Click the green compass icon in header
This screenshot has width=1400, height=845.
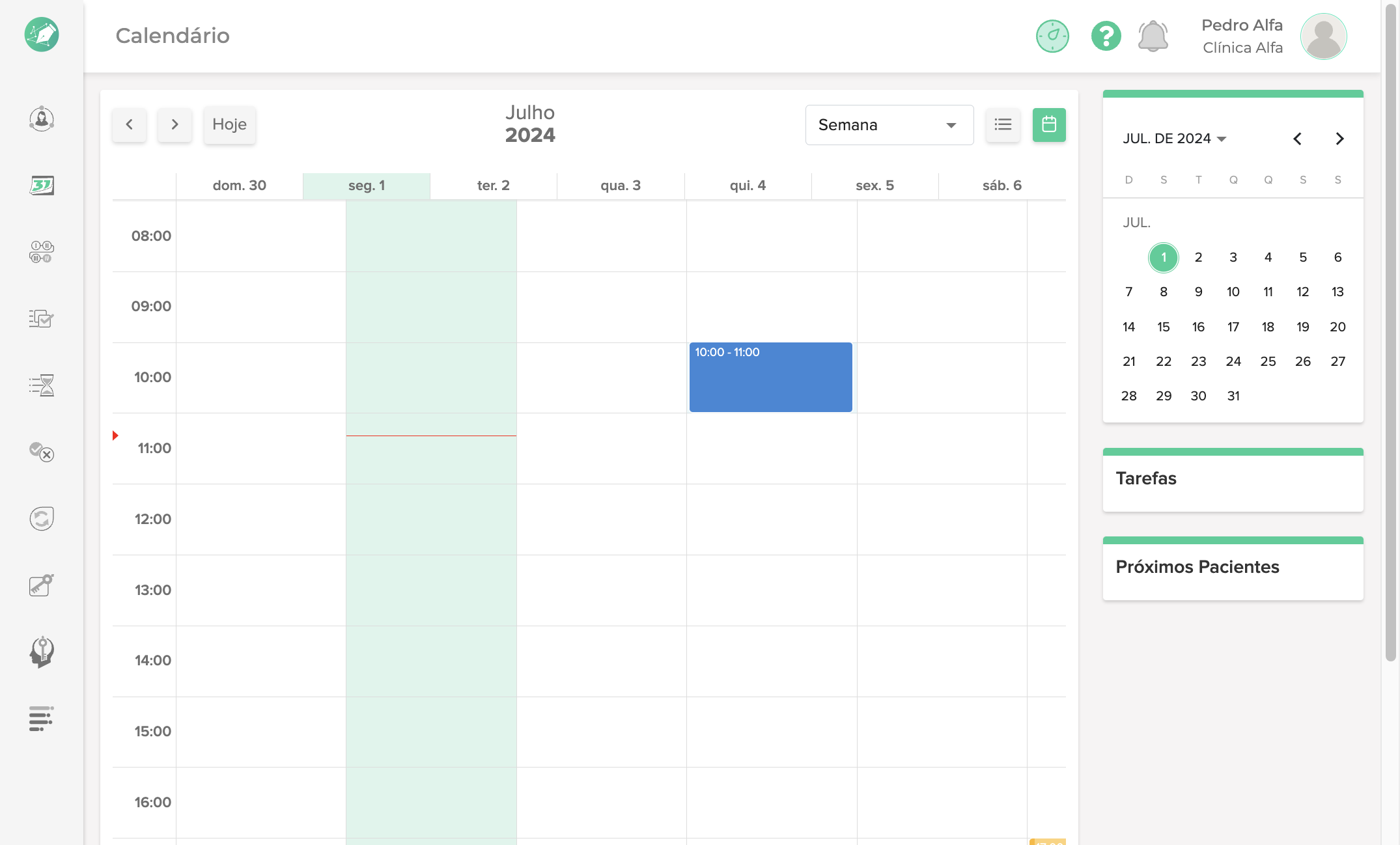point(1052,36)
